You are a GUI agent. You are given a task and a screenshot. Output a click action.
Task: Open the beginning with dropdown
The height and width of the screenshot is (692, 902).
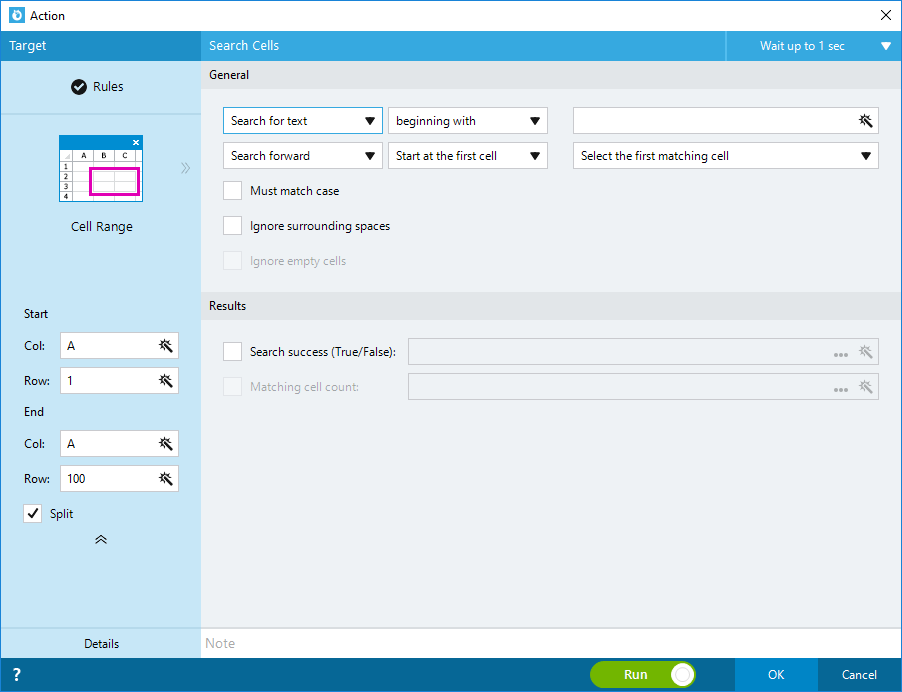pos(468,121)
